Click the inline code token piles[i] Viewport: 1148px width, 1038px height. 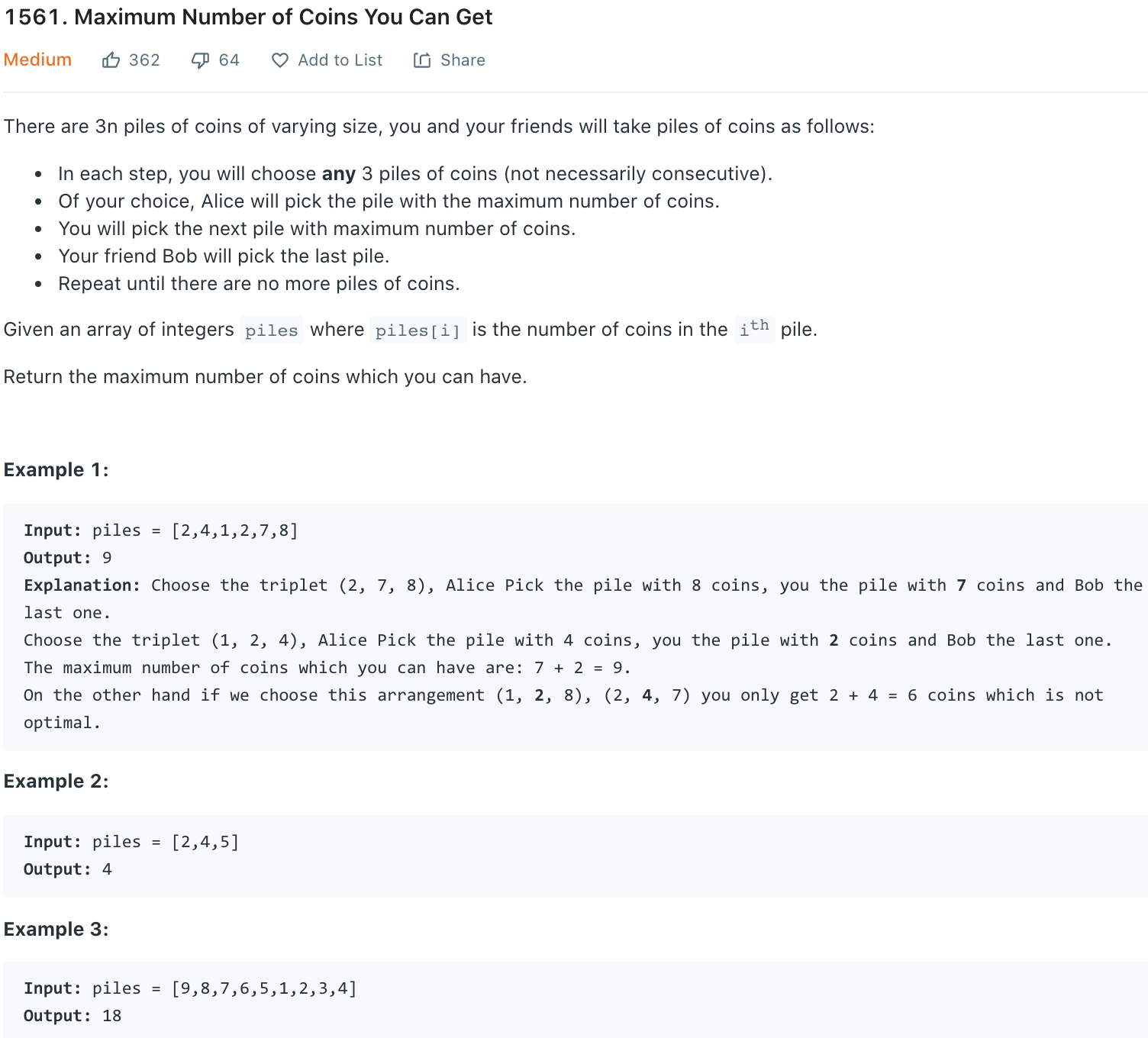[x=418, y=330]
